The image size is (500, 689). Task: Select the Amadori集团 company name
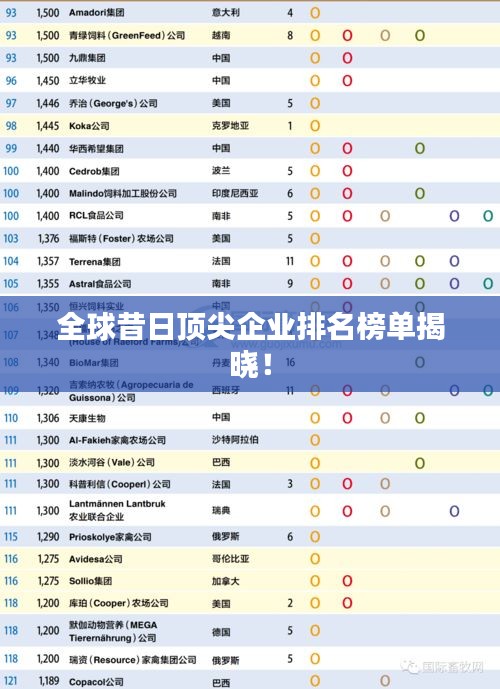97,13
